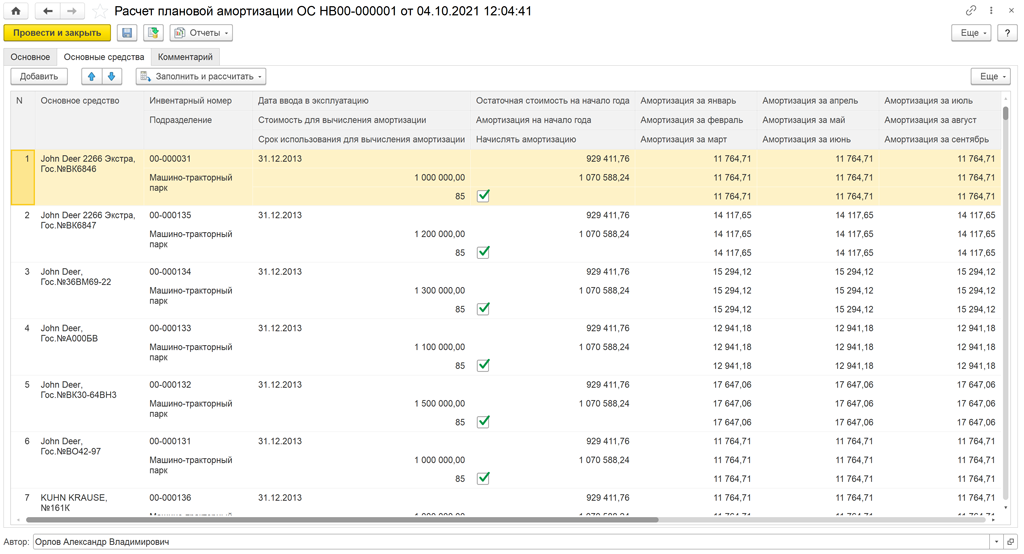
Task: Expand the Заполнить и рассчитать dropdown
Action: coord(201,76)
